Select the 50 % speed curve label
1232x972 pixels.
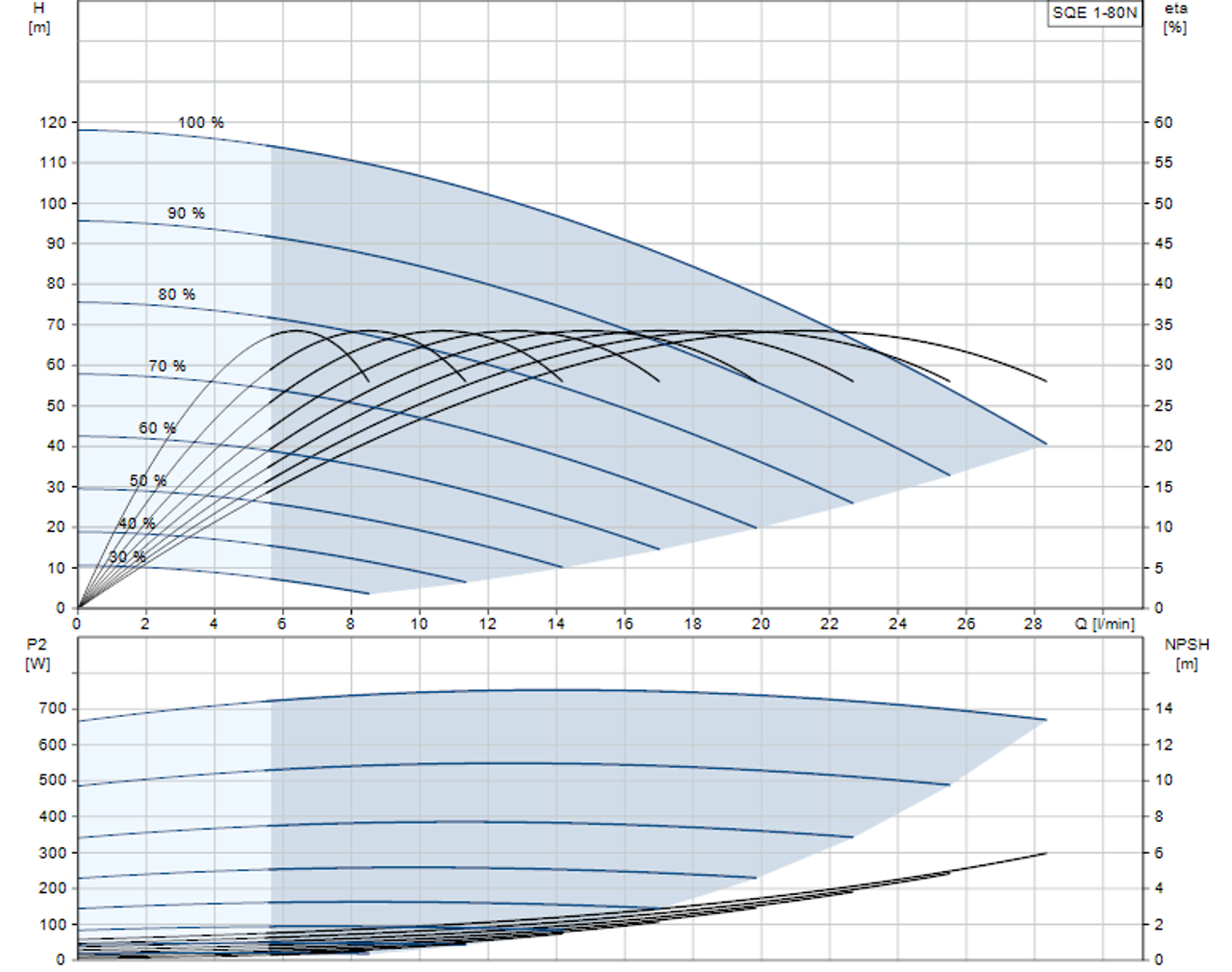click(147, 480)
